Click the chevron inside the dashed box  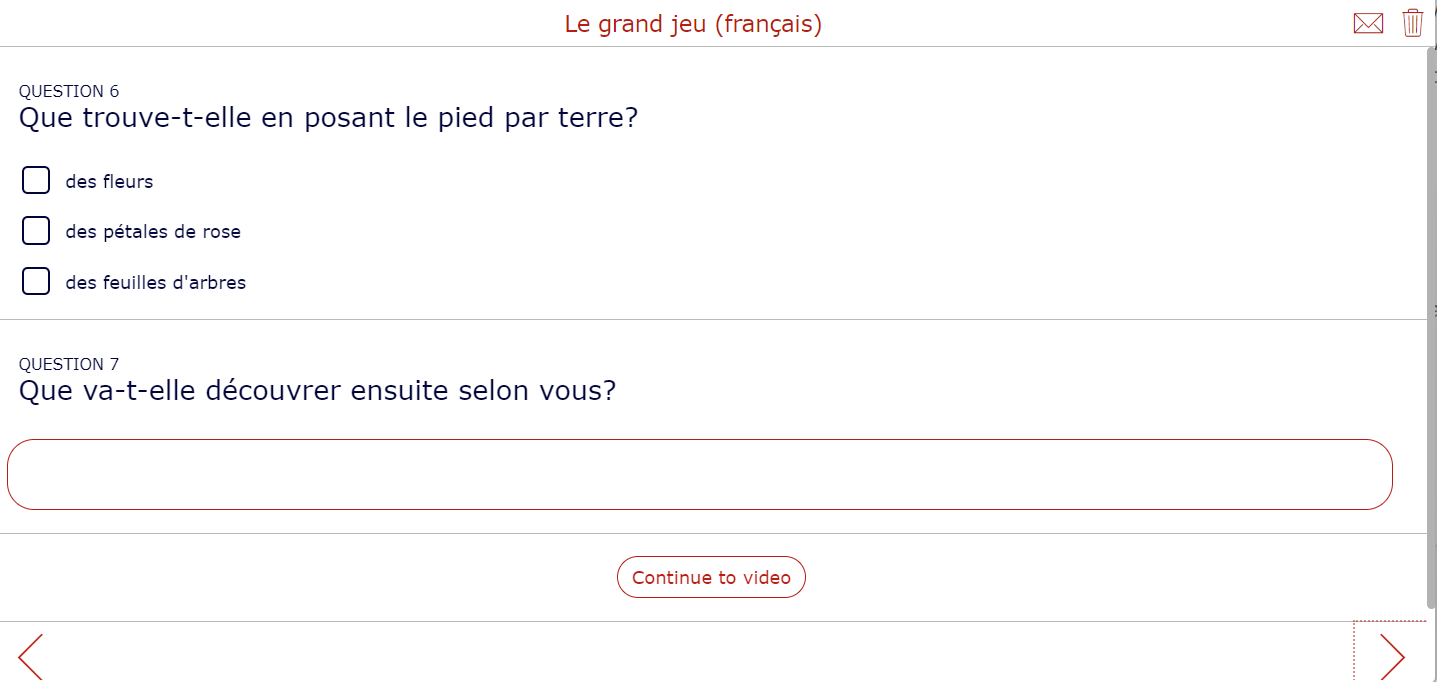point(1393,656)
